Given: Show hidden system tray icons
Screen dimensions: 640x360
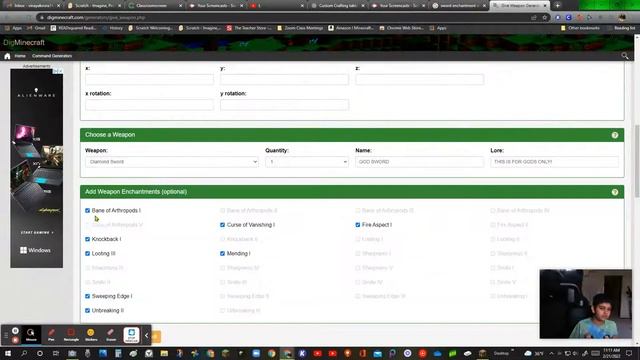Looking at the screenshot, I should tap(551, 353).
